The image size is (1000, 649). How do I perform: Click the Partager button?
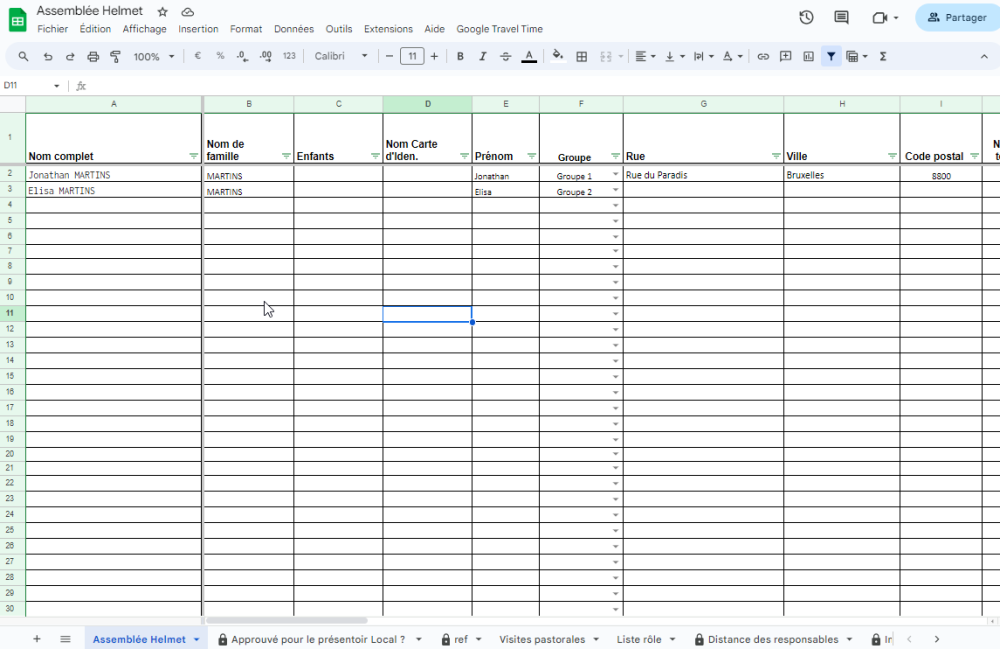pyautogui.click(x=956, y=17)
